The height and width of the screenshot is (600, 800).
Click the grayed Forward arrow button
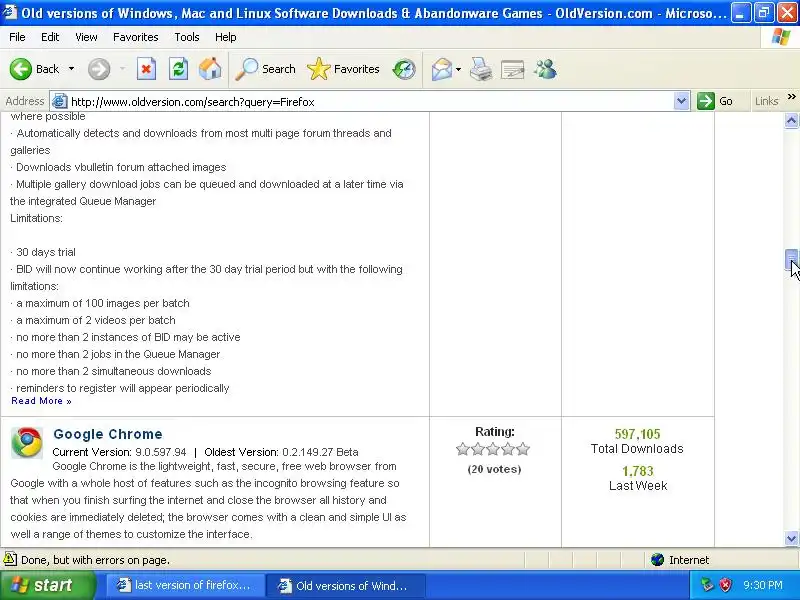(x=99, y=69)
